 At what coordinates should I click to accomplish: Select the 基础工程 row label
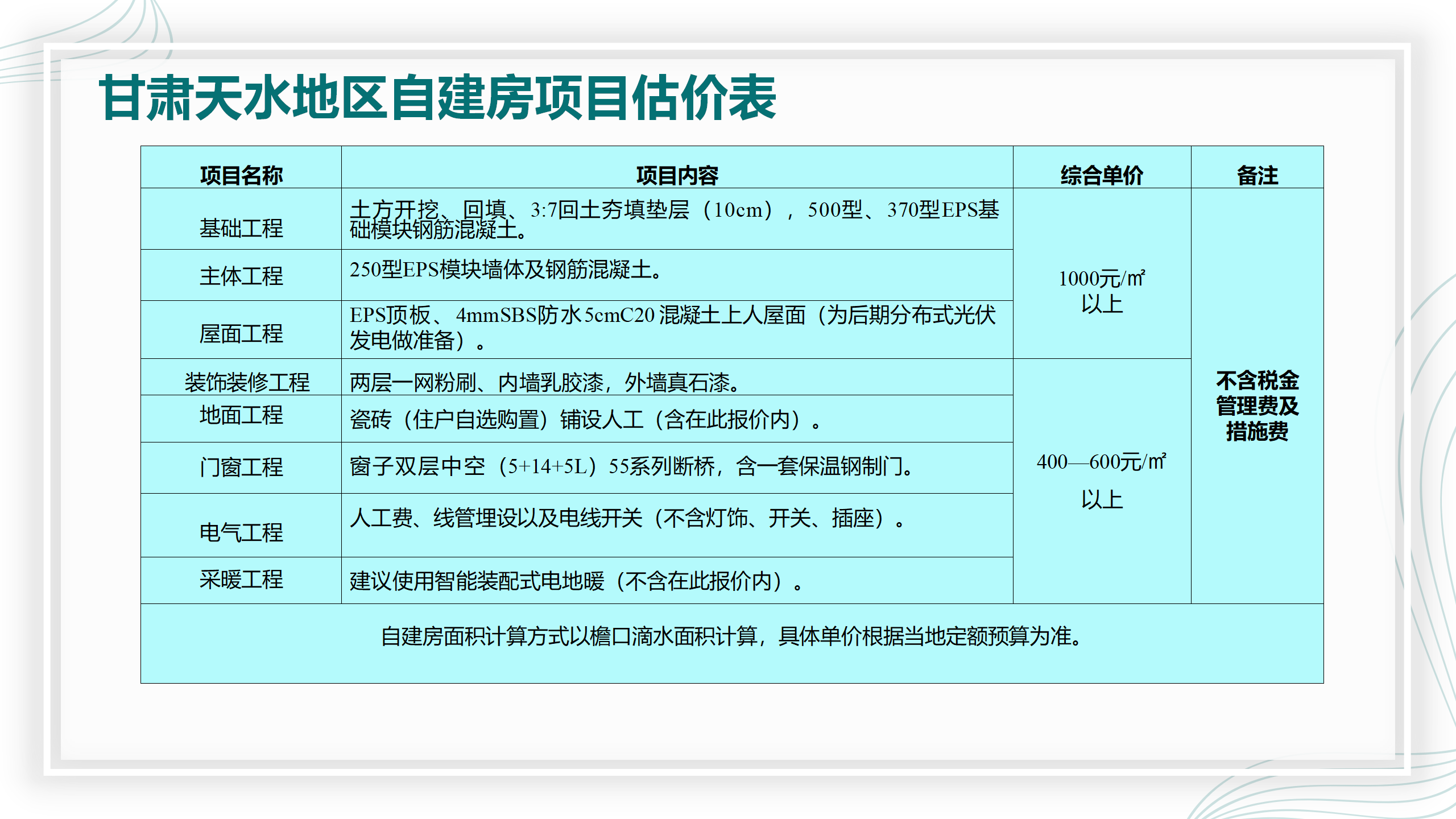pyautogui.click(x=241, y=228)
